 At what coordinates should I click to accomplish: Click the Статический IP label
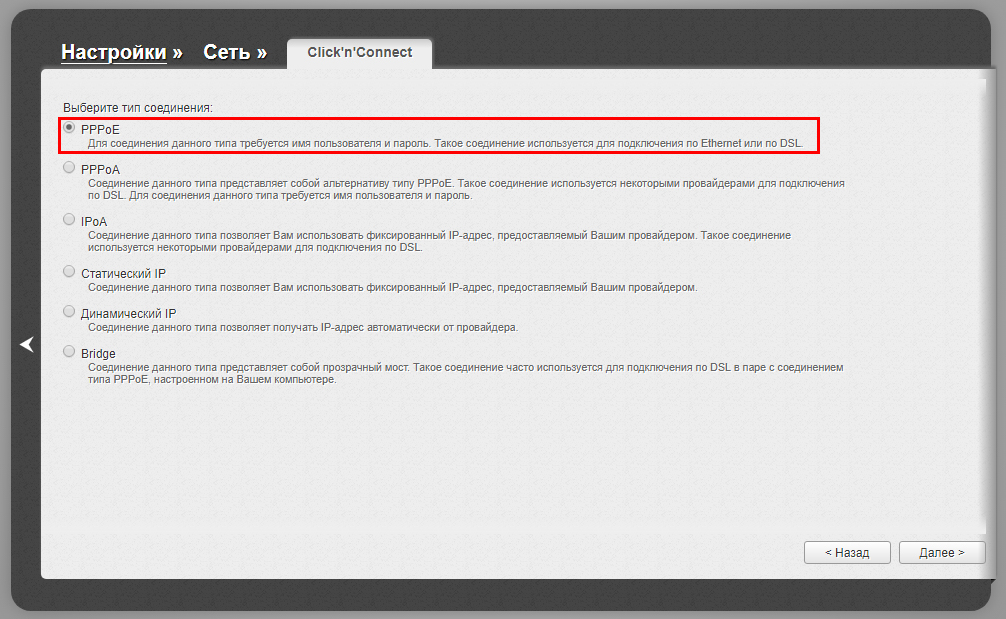pyautogui.click(x=123, y=273)
